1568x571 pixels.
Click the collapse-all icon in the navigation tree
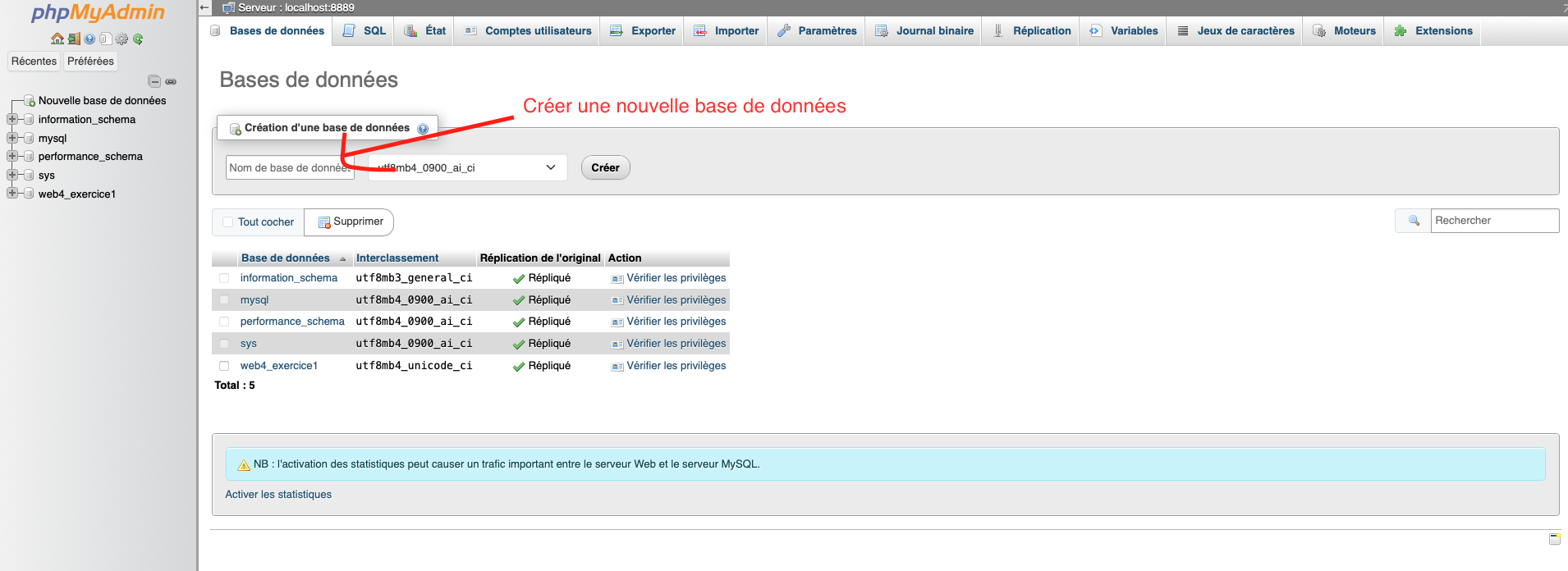click(x=154, y=81)
